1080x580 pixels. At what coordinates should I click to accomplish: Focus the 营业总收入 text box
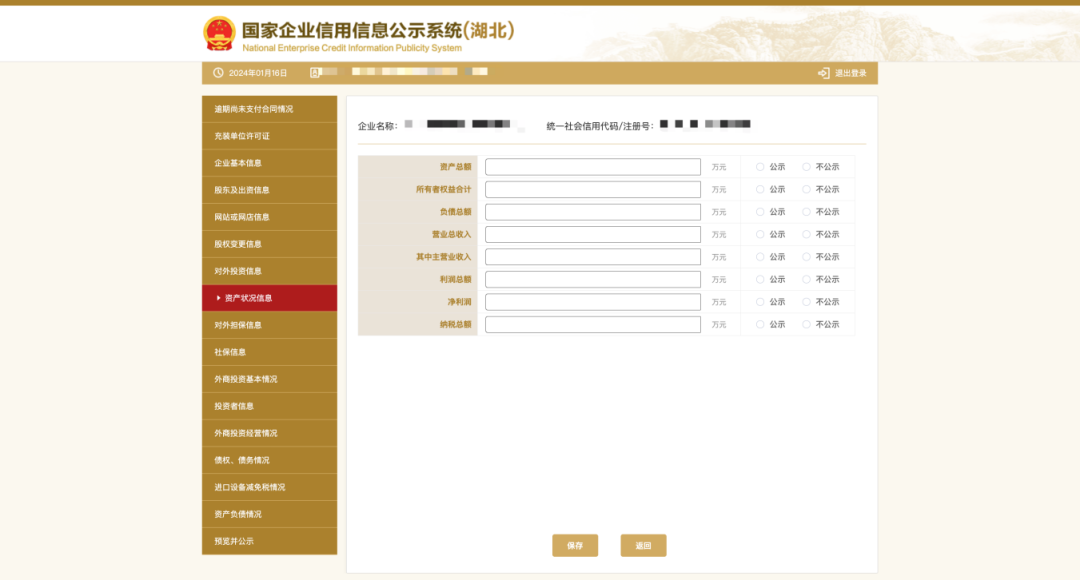[x=593, y=234]
